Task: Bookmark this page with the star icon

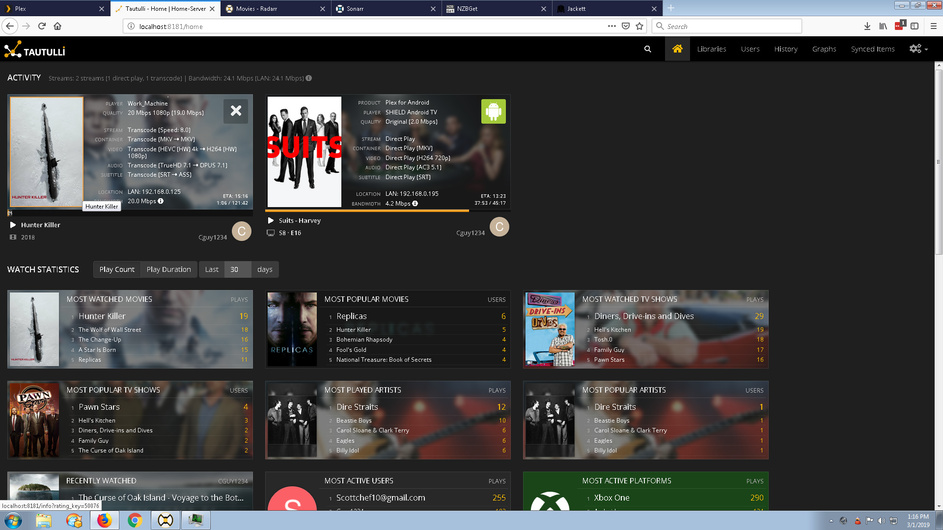Action: coord(639,26)
